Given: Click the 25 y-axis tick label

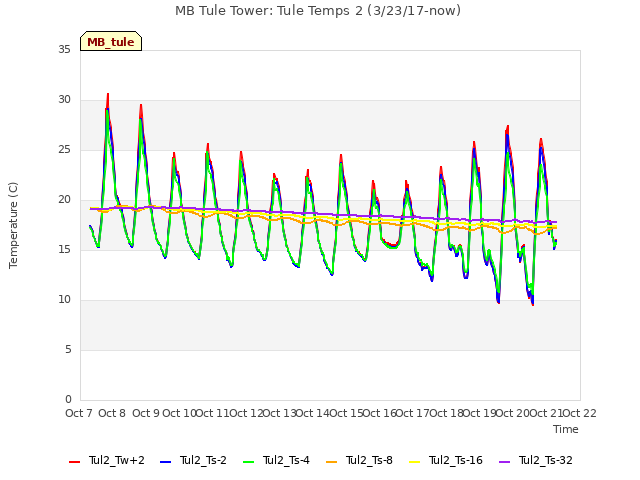Looking at the screenshot, I should (x=64, y=149).
